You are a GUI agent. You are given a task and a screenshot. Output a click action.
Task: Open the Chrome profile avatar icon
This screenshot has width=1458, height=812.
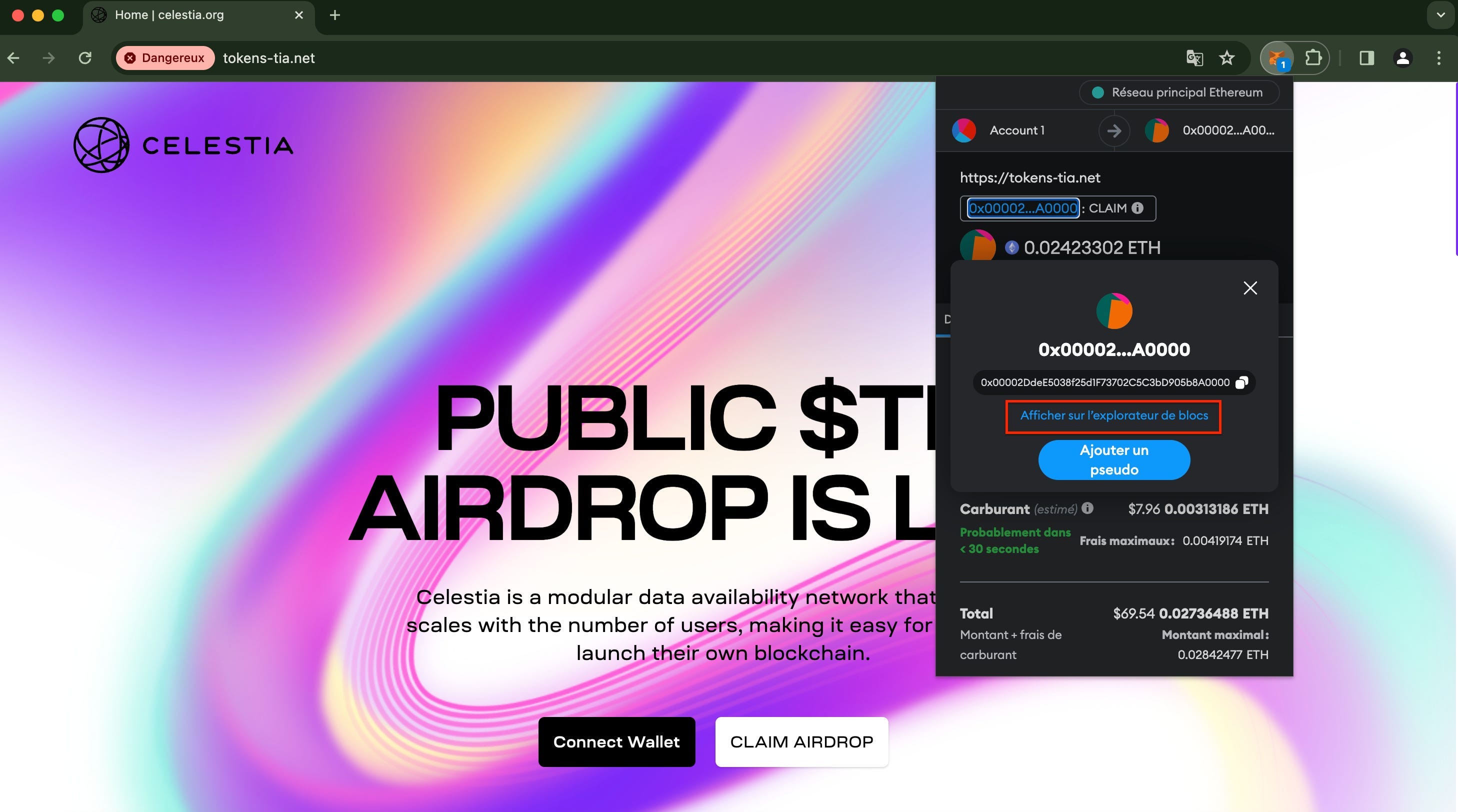(x=1402, y=57)
